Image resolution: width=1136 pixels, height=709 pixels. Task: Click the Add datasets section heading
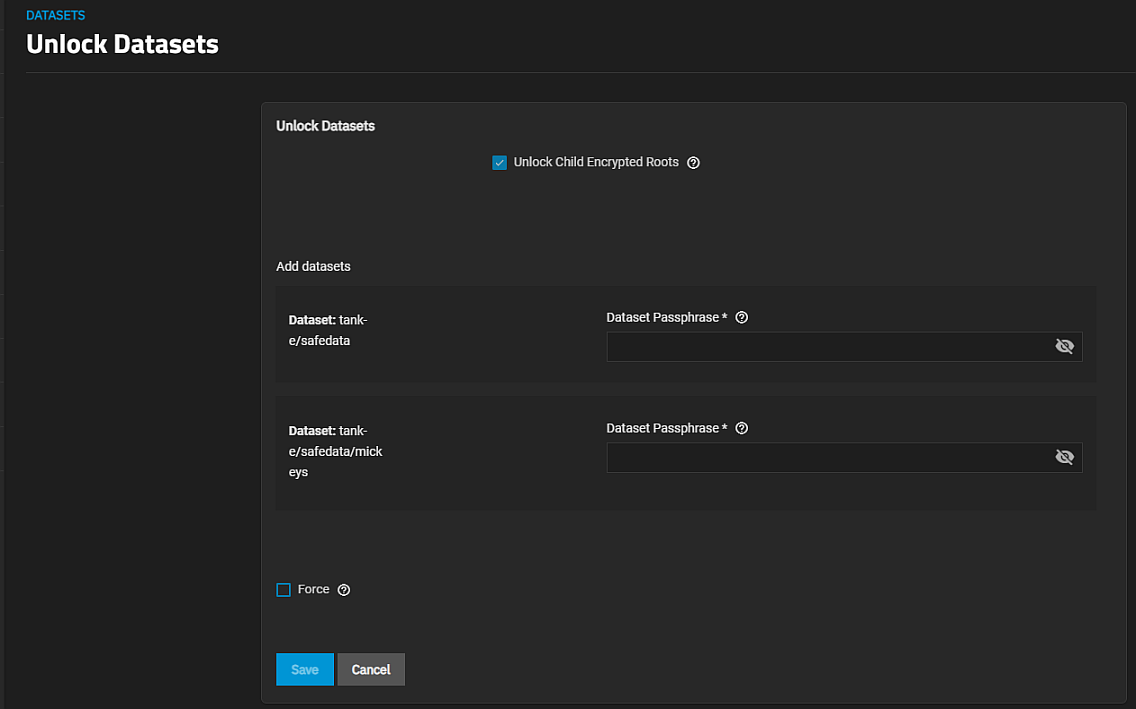(x=313, y=267)
